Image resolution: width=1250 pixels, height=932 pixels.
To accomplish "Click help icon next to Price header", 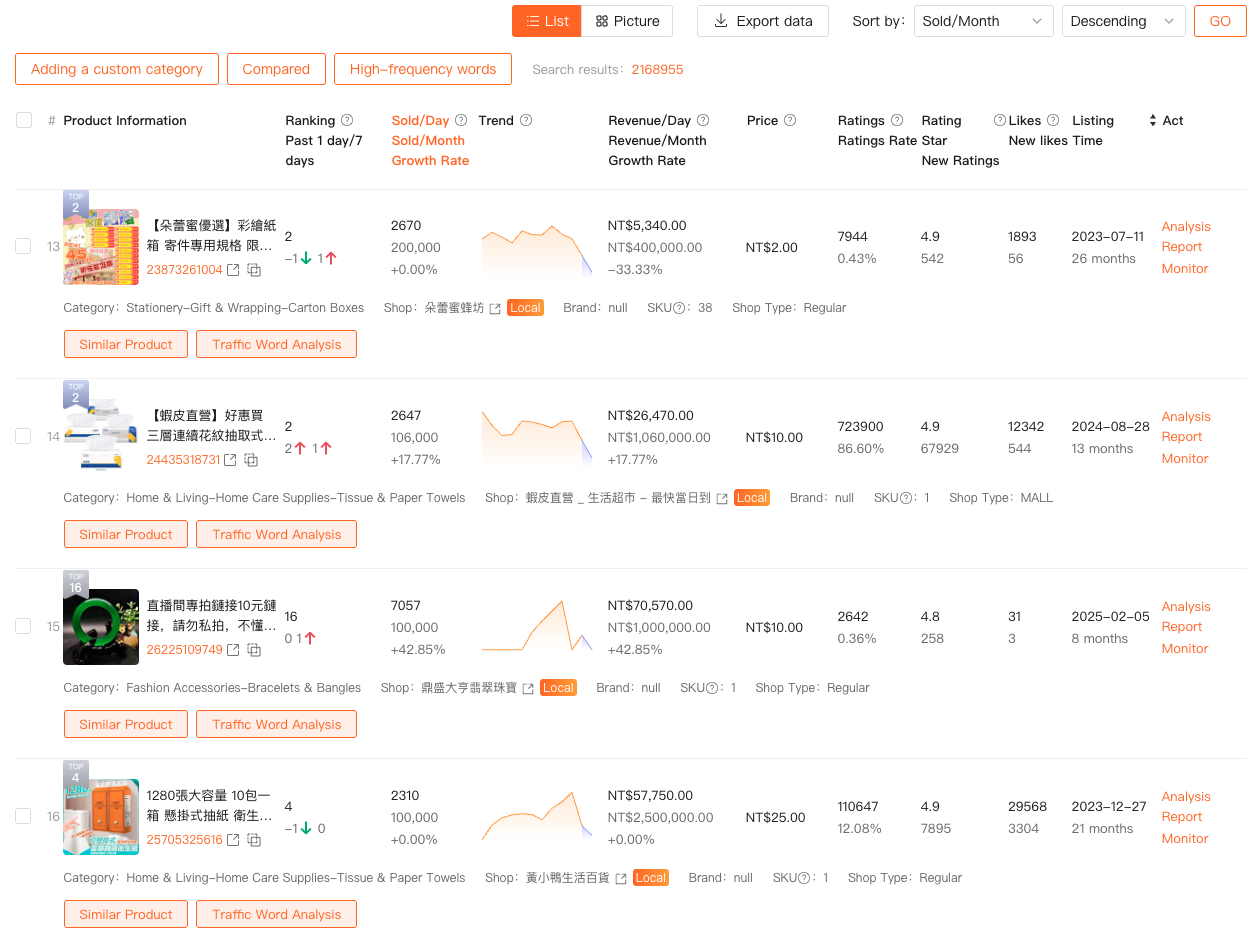I will tap(790, 121).
